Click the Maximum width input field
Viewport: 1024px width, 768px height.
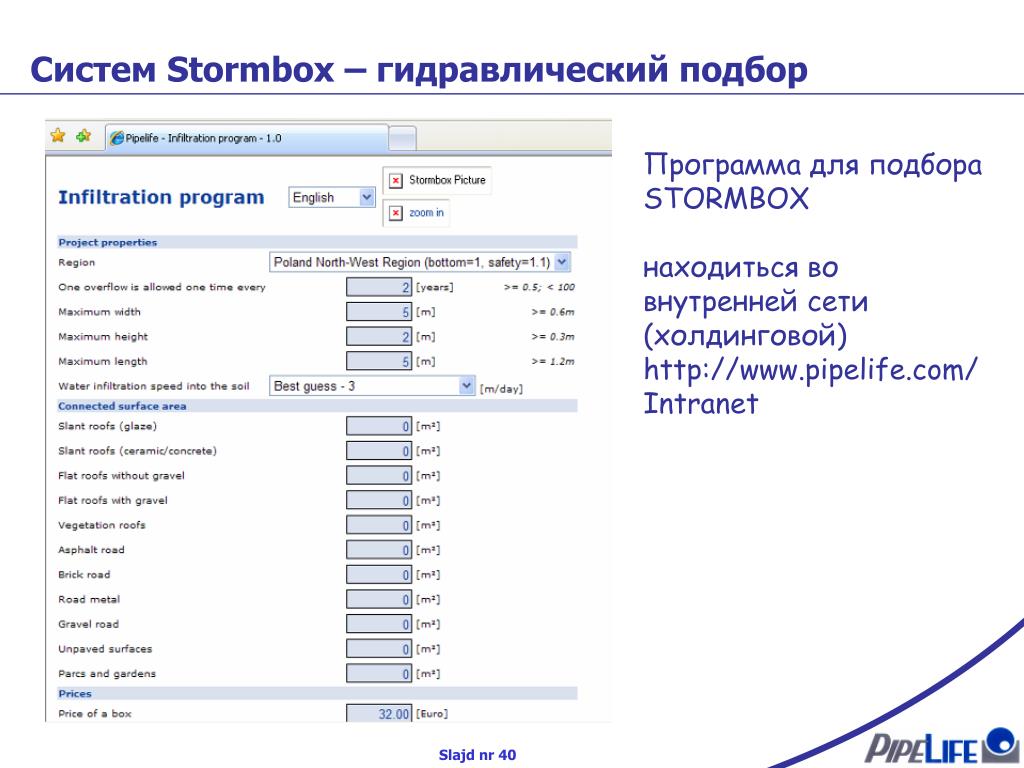pos(379,312)
